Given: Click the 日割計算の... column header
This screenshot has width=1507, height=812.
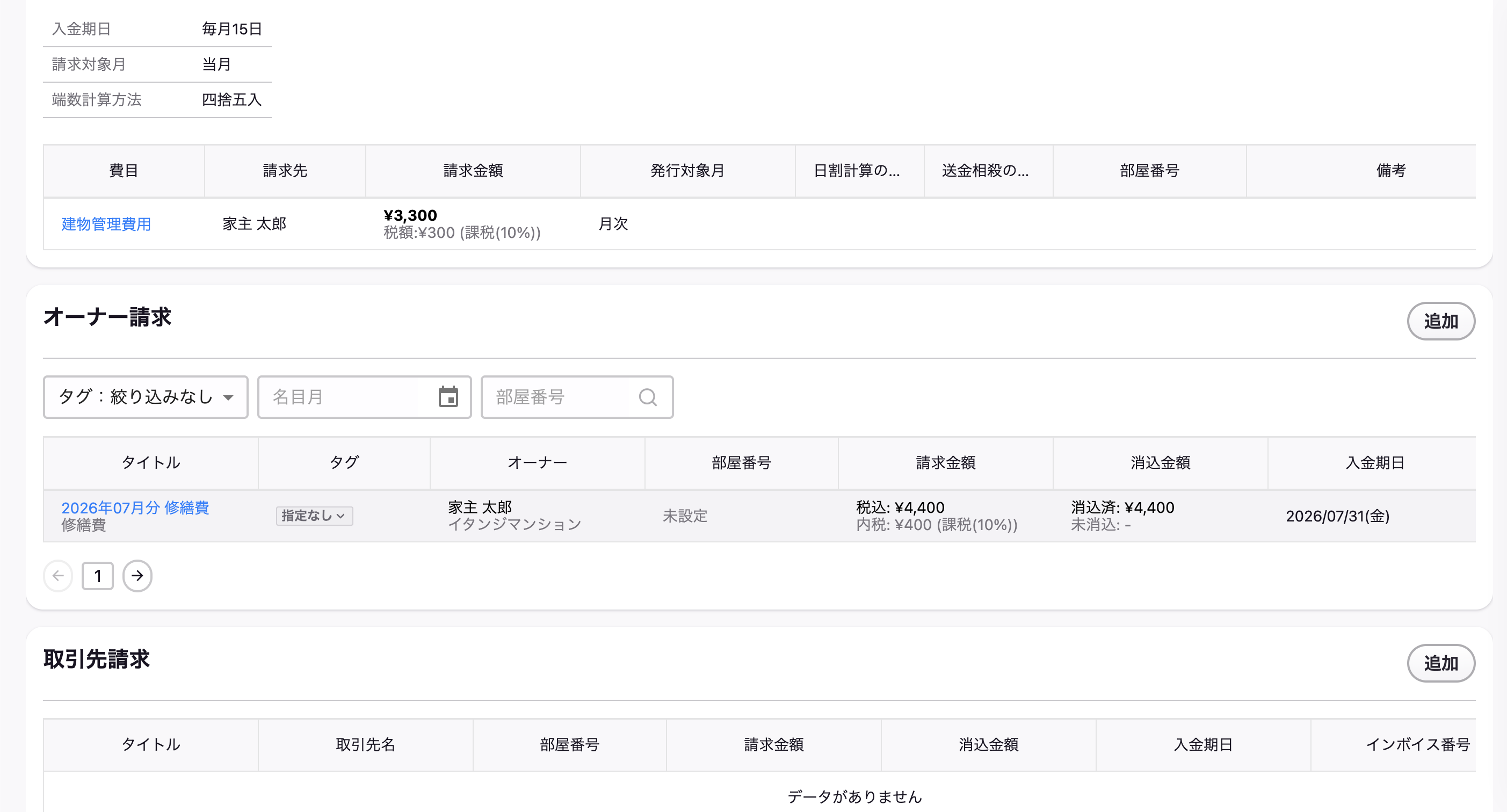Looking at the screenshot, I should (860, 171).
